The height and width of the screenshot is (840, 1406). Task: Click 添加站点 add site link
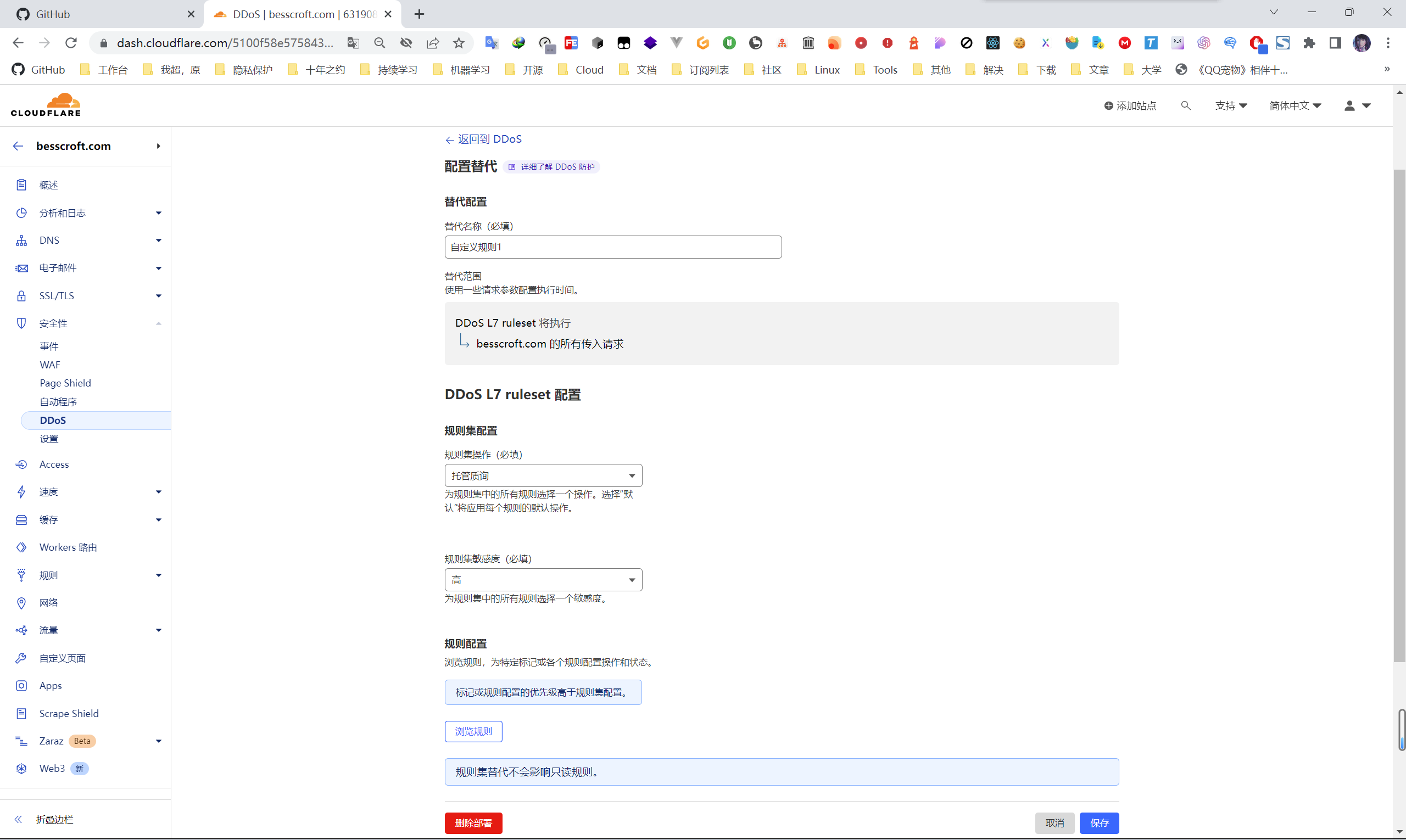[x=1130, y=106]
